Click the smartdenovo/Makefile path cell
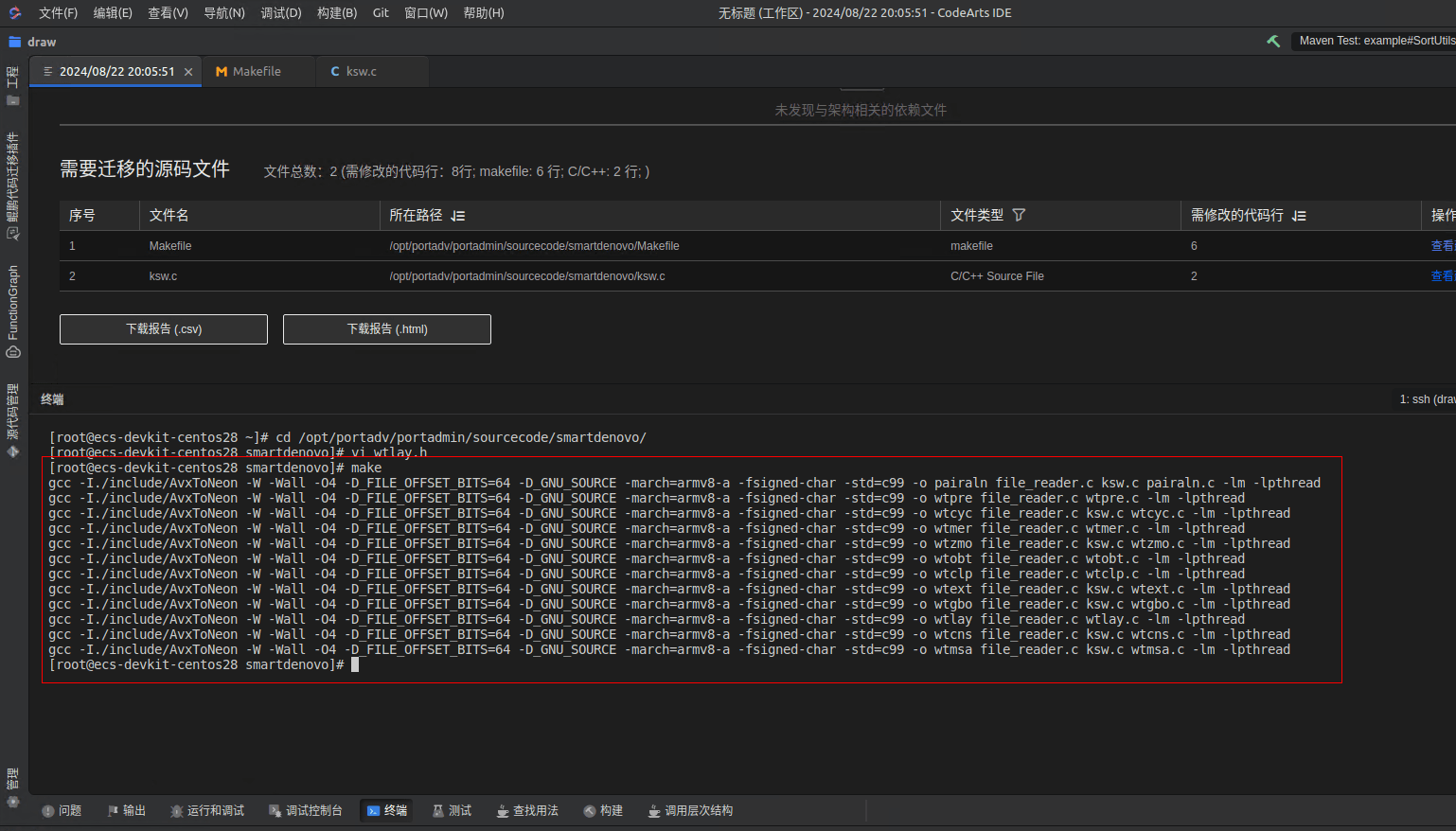This screenshot has width=1456, height=831. click(534, 246)
